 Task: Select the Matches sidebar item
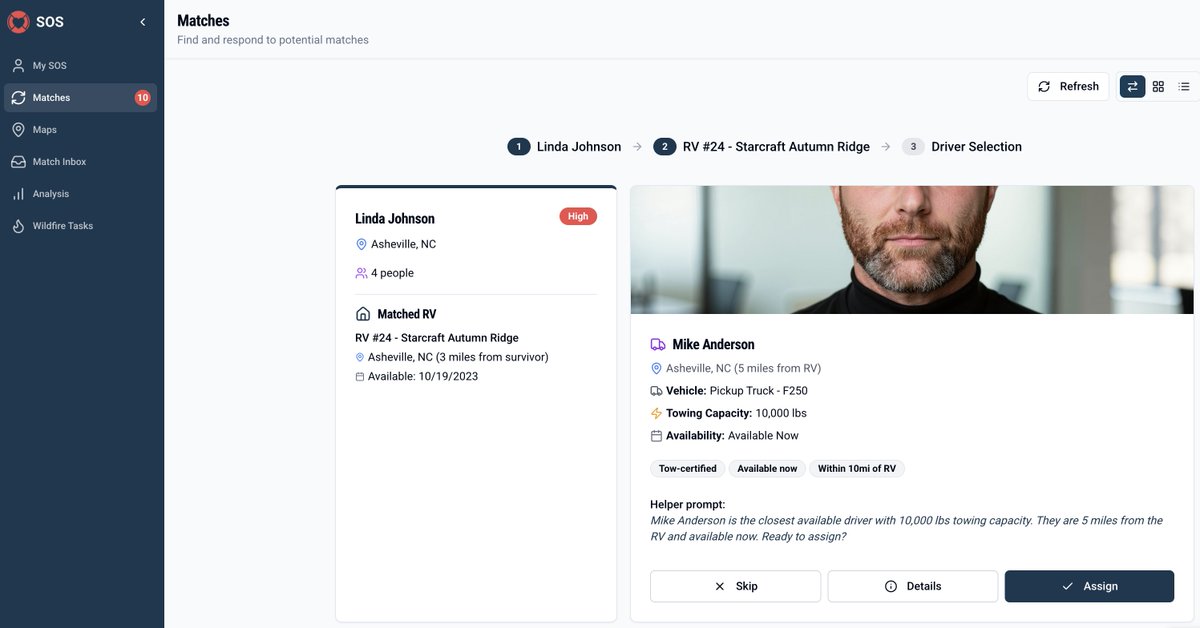coord(82,98)
